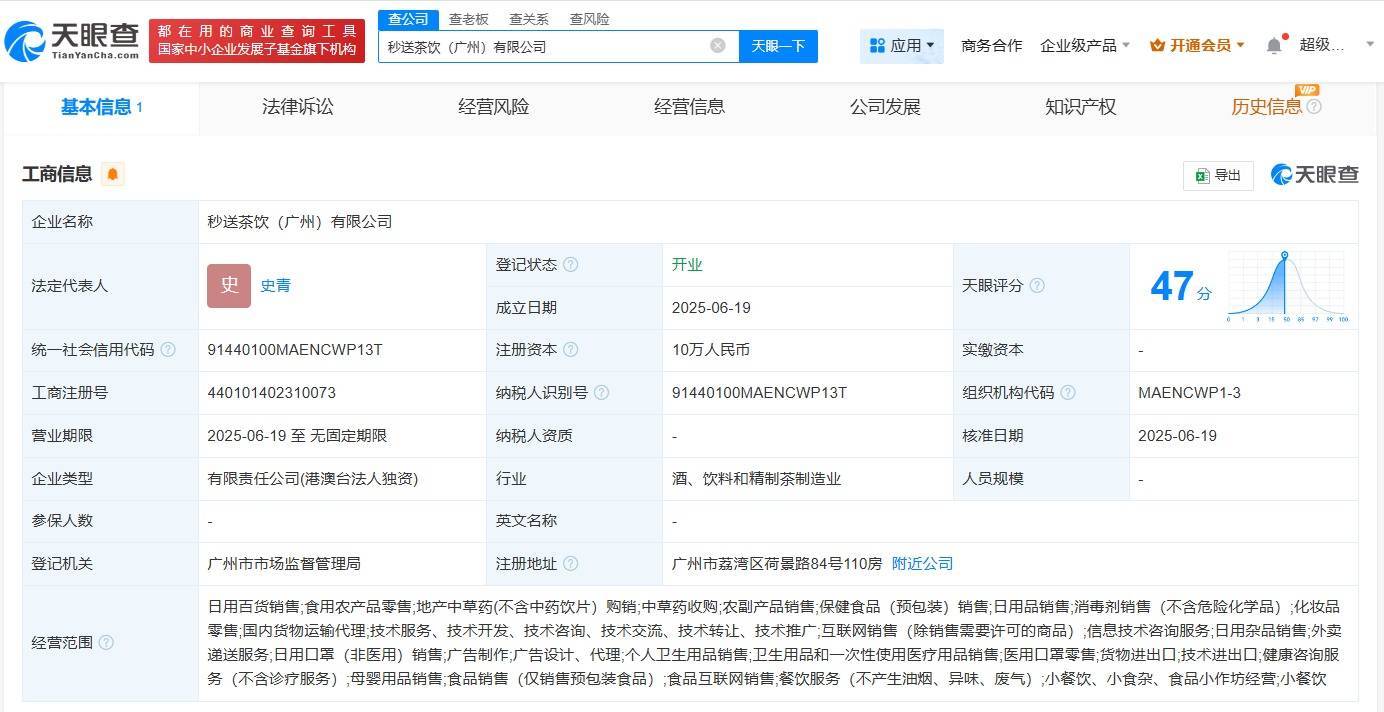This screenshot has height=712, width=1384.
Task: Click the credit code 91440100MAENCWP13T in 统一社会信用代码 row
Action: click(x=295, y=350)
